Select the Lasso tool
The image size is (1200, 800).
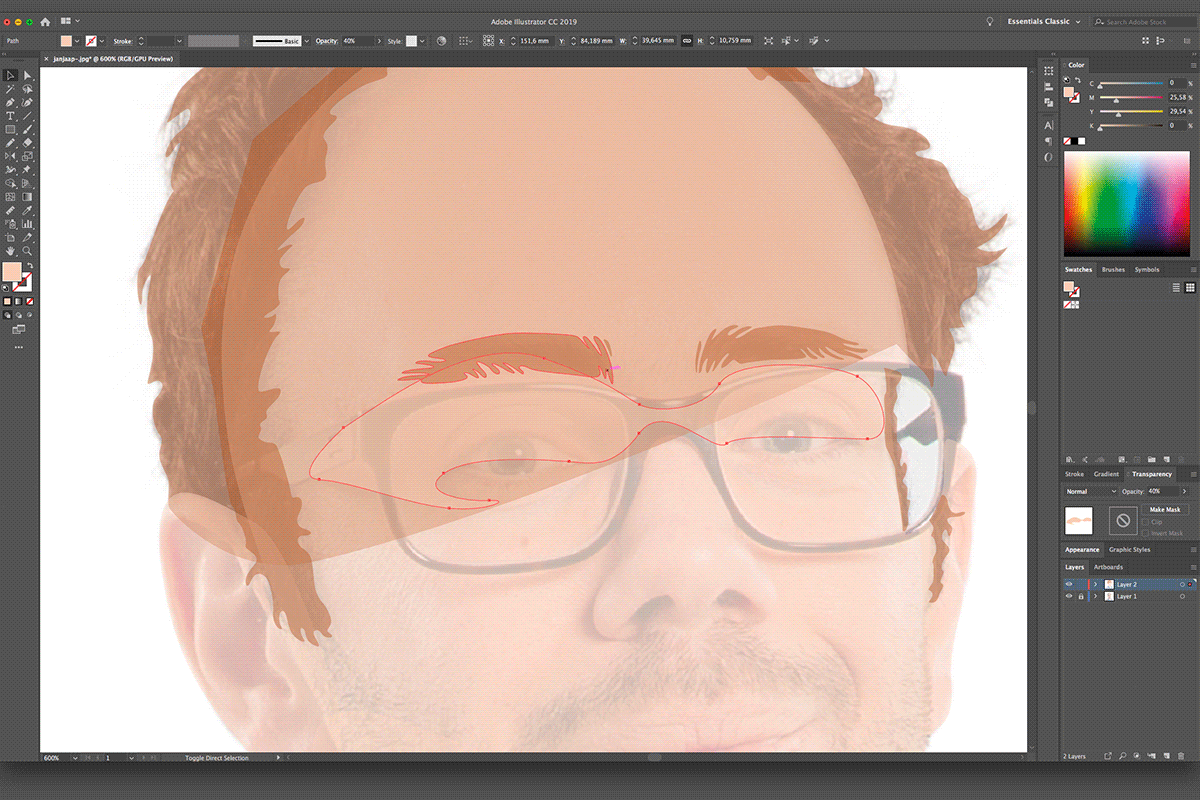pyautogui.click(x=27, y=89)
